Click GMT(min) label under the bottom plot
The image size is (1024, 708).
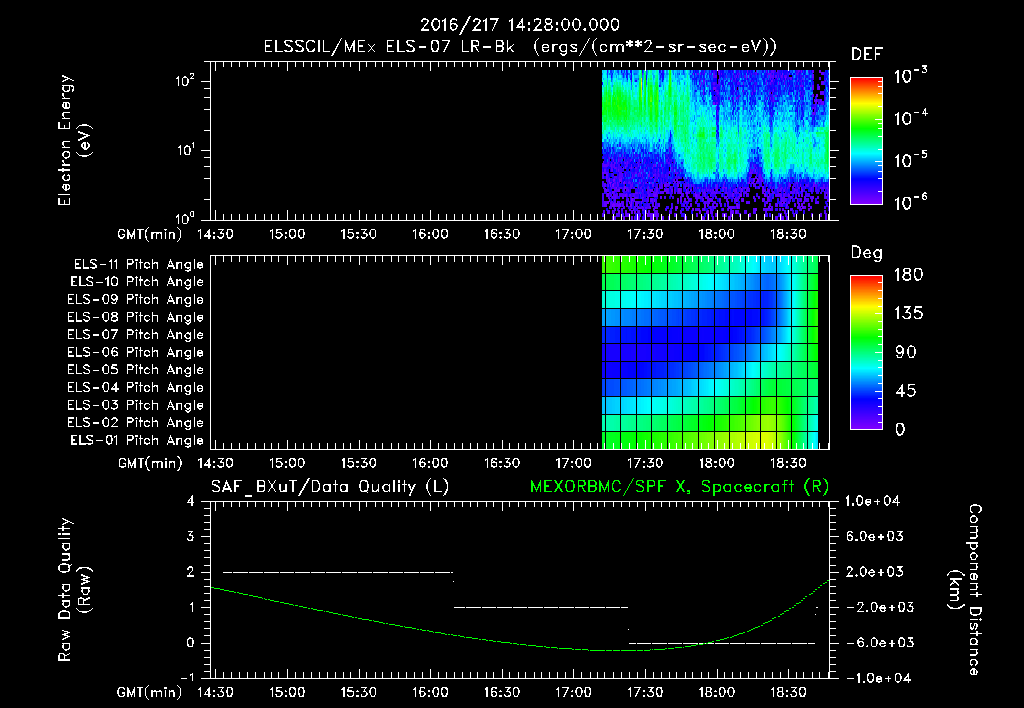(x=150, y=692)
